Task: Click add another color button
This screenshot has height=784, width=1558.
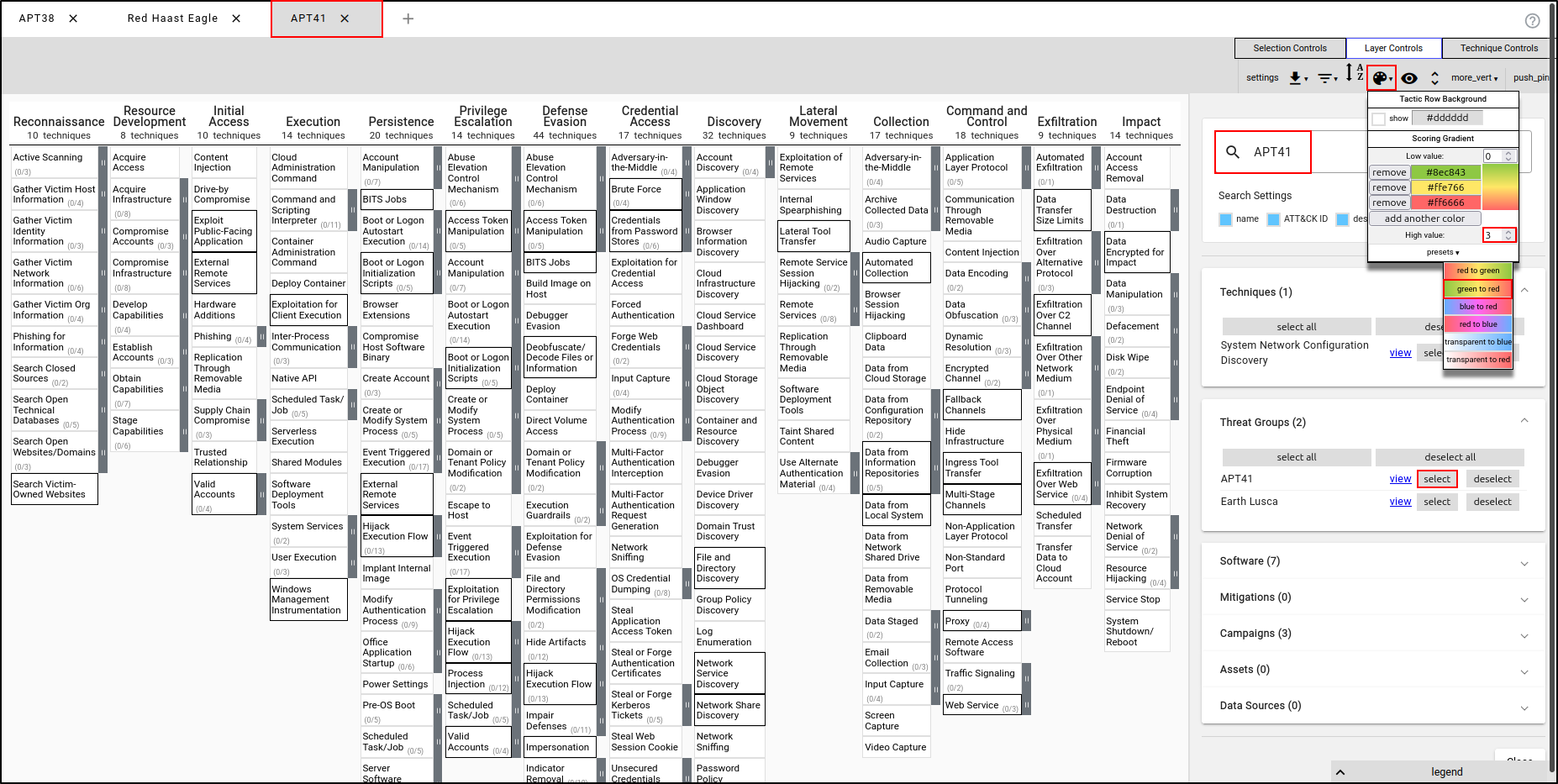Action: tap(1424, 218)
